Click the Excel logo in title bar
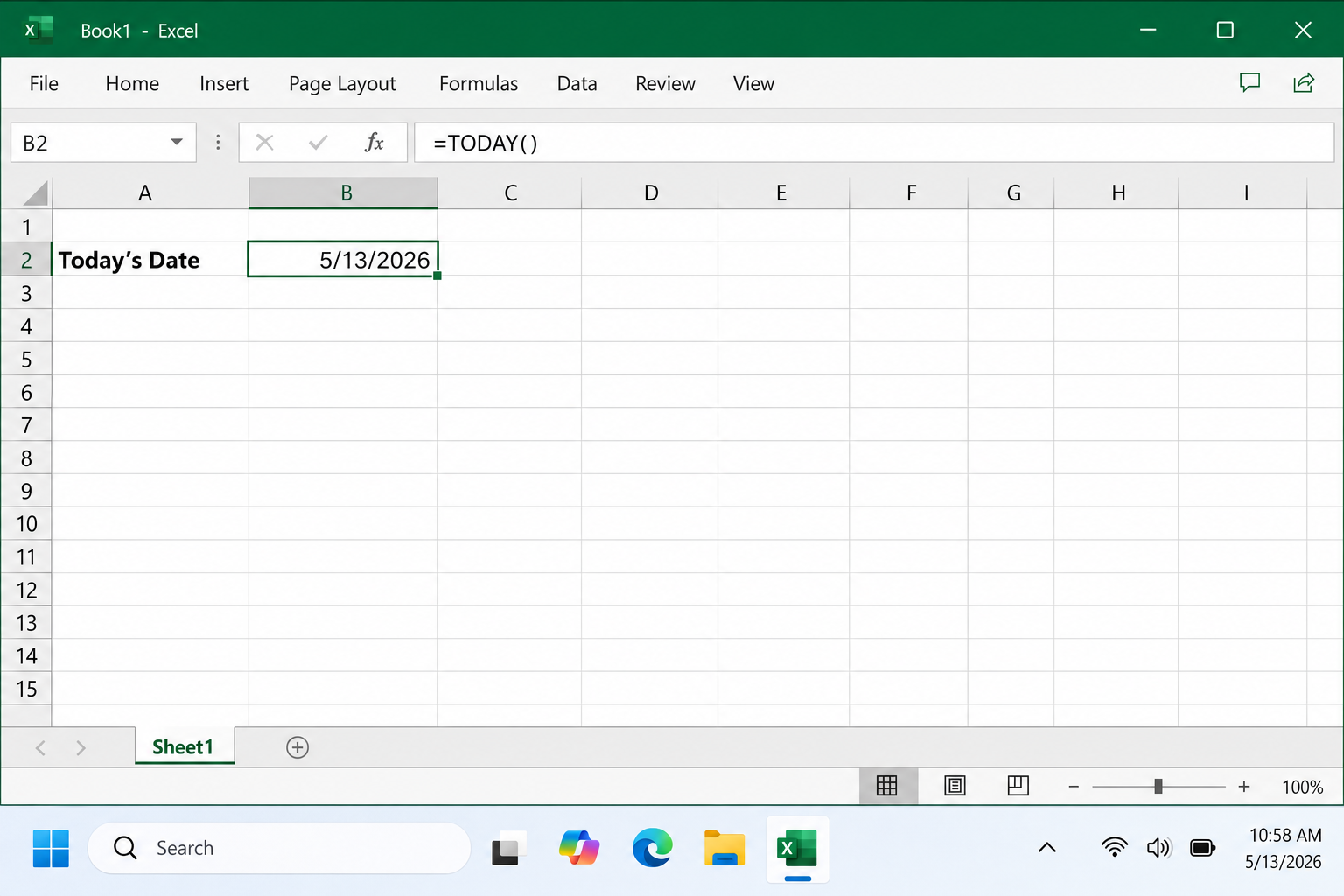Viewport: 1344px width, 896px height. pos(38,30)
